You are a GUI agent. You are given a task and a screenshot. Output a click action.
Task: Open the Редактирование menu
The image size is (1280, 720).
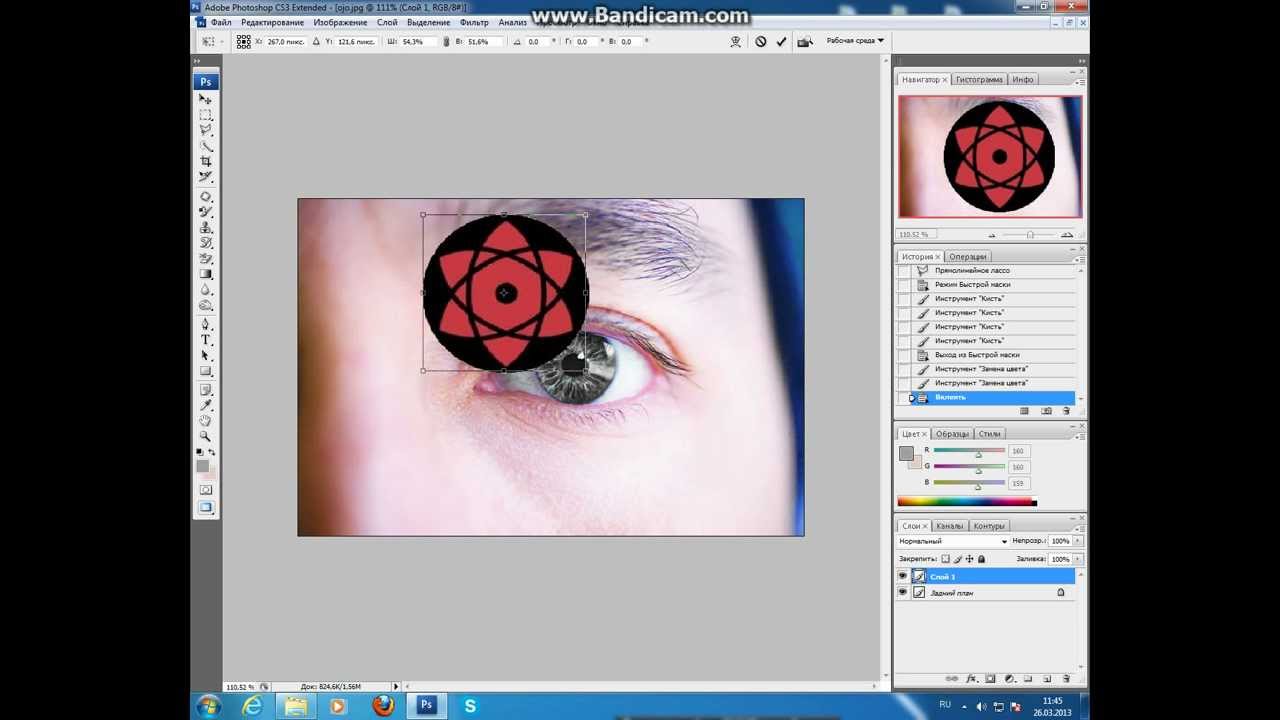(x=272, y=22)
